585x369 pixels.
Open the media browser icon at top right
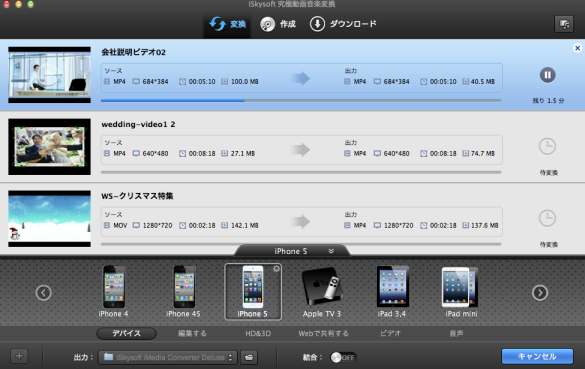point(564,24)
